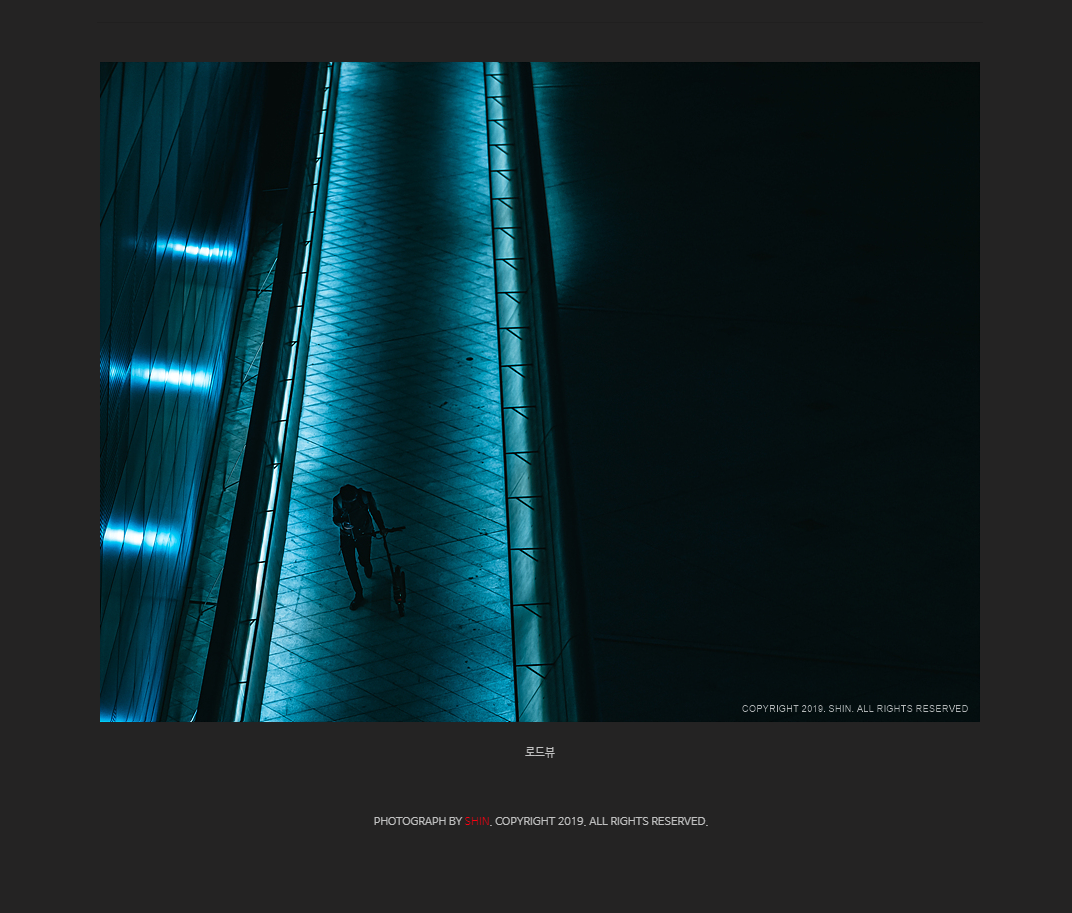Open the 로드뷰 link below the photo
Screen dimensions: 1072x913
point(539,752)
